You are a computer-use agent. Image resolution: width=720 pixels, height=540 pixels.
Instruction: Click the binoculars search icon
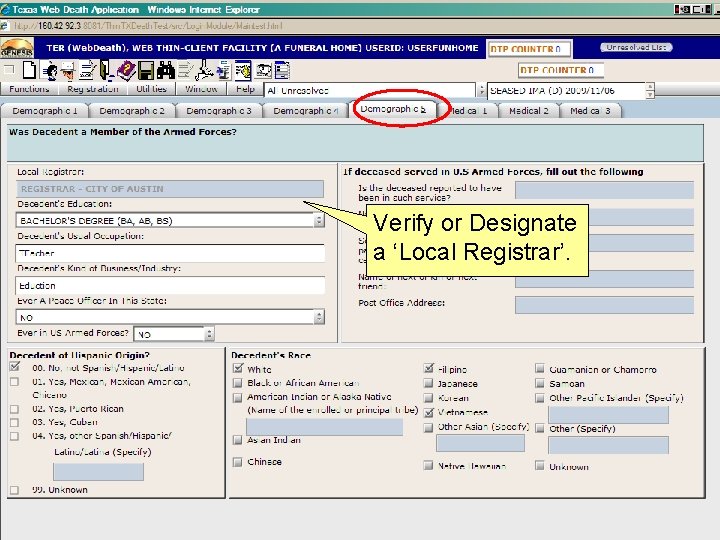pos(166,70)
